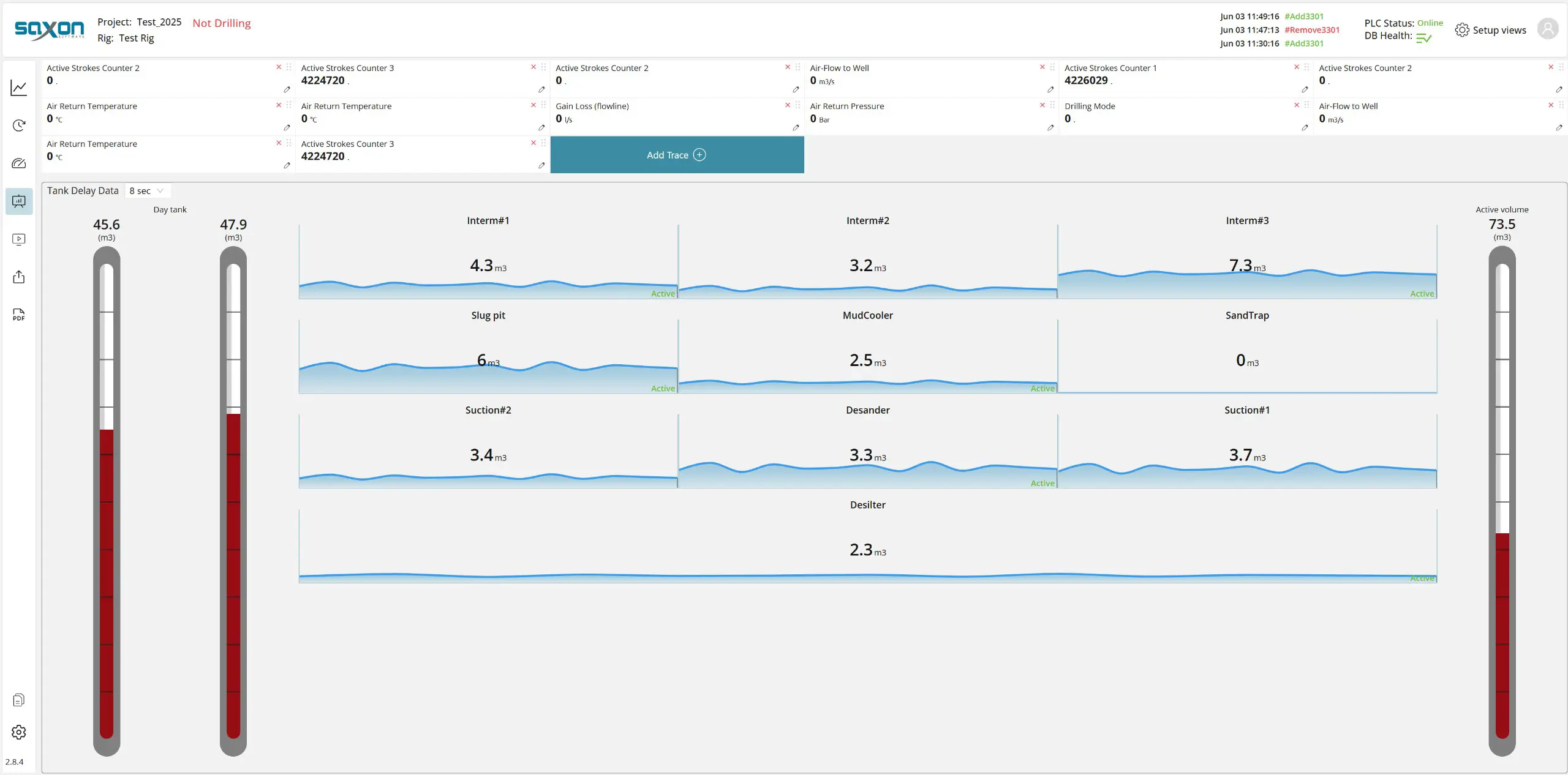
Task: Open the gauge dashboard icon in sidebar
Action: pos(19,163)
